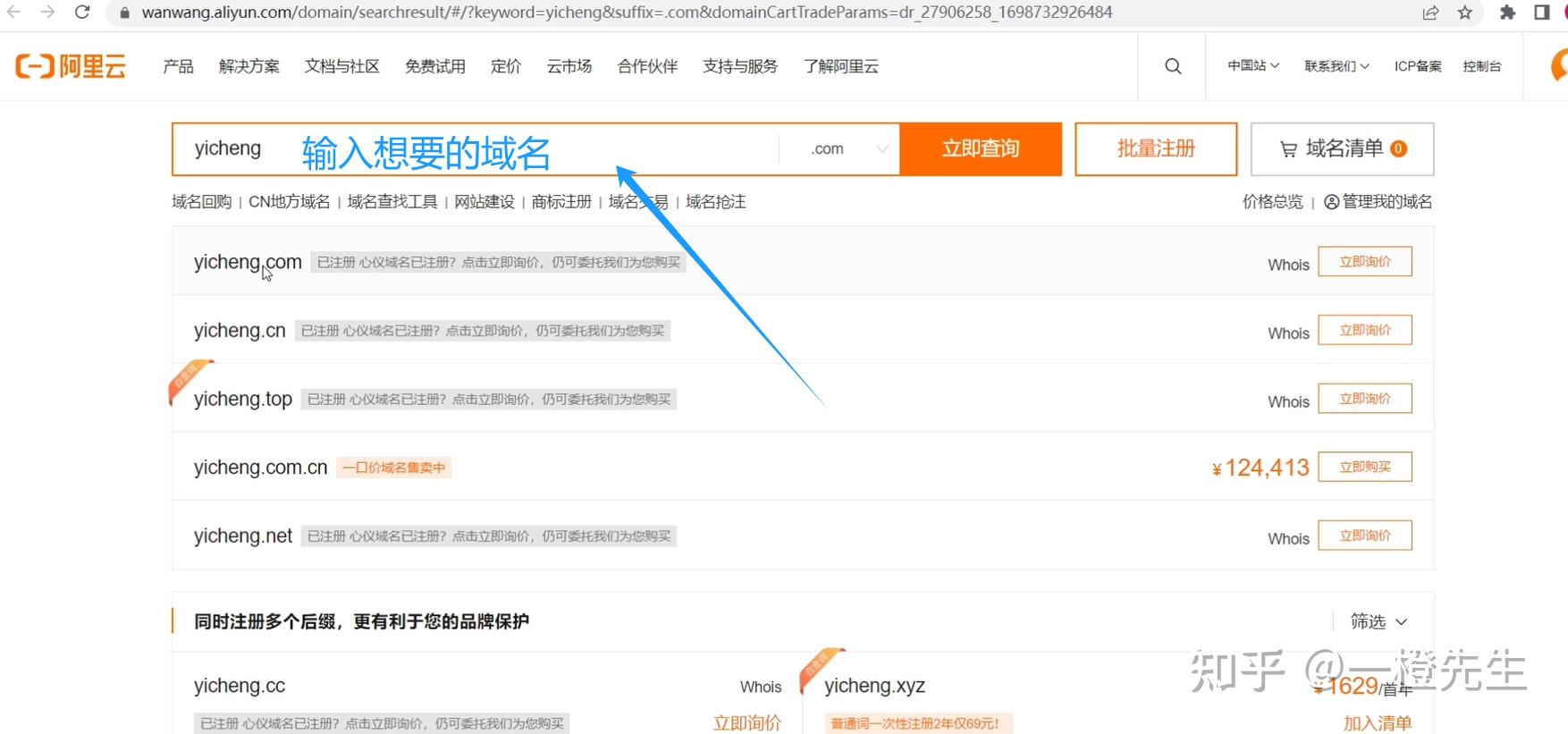Open the 域名抢注 link
Screen dimensions: 1568x734
[716, 202]
